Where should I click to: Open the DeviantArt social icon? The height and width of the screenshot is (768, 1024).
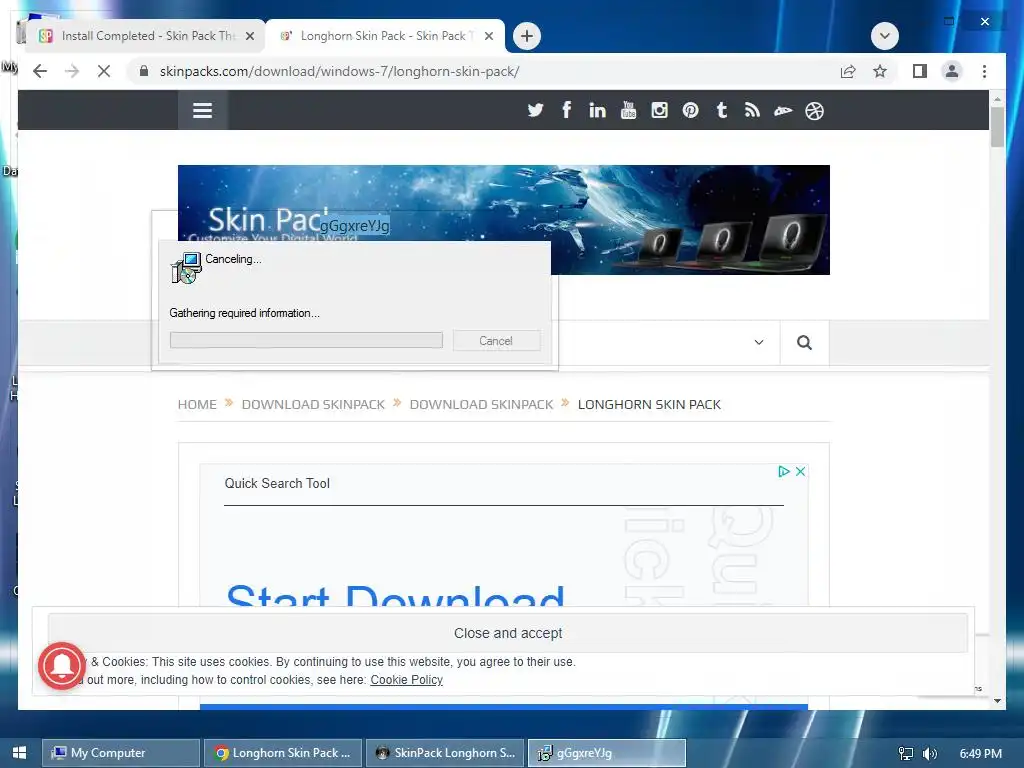[783, 111]
